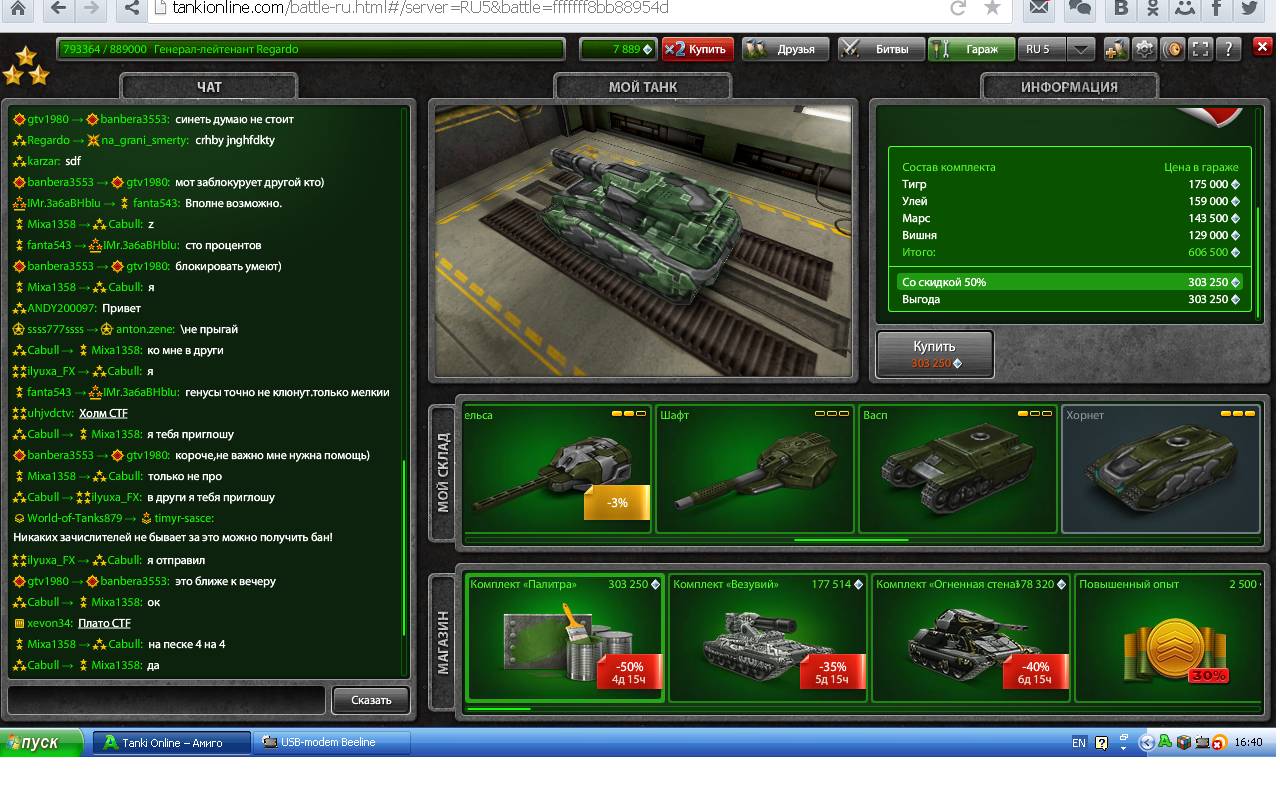Select the Шафт turret in warehouse

click(755, 469)
